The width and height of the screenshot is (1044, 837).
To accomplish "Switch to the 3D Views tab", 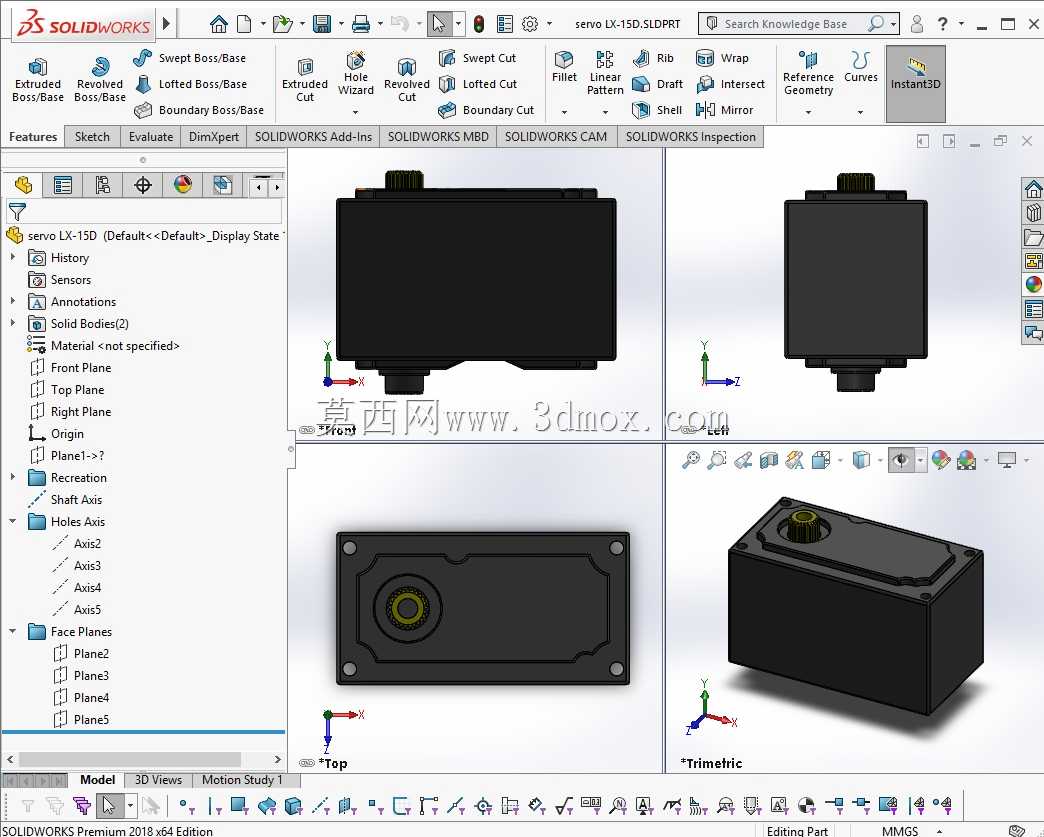I will click(x=158, y=780).
